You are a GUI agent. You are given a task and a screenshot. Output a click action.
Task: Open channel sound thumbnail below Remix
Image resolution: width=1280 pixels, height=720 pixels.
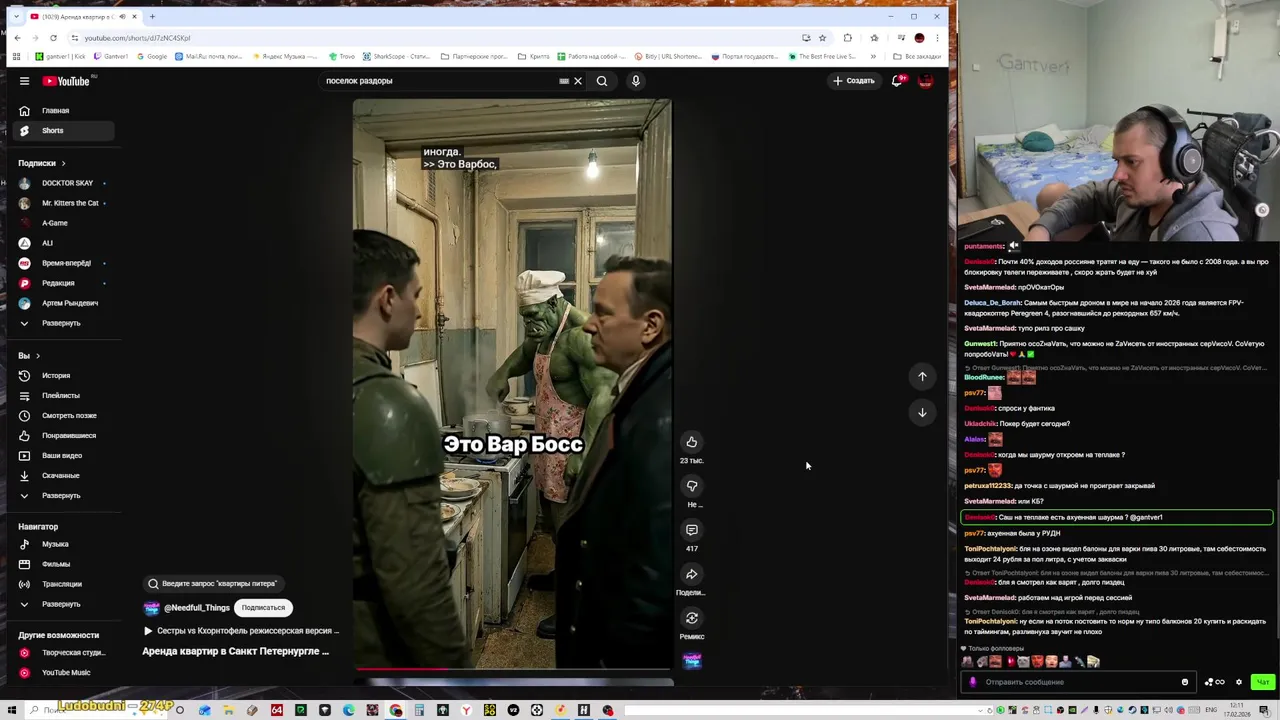coord(692,660)
